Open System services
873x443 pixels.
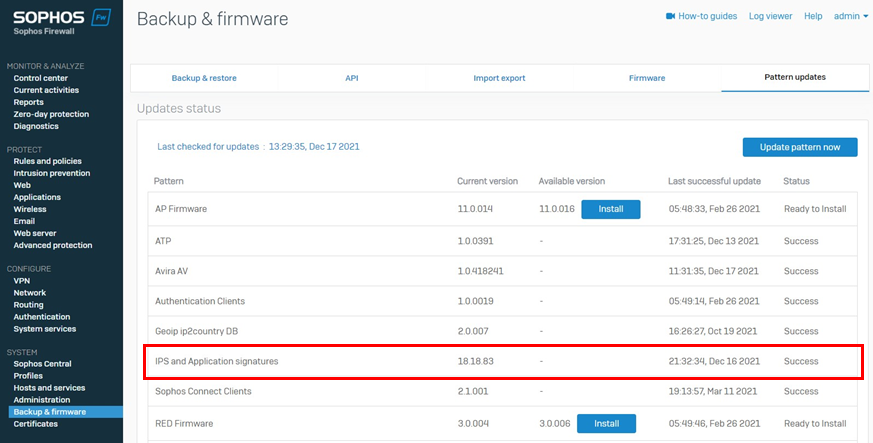45,328
